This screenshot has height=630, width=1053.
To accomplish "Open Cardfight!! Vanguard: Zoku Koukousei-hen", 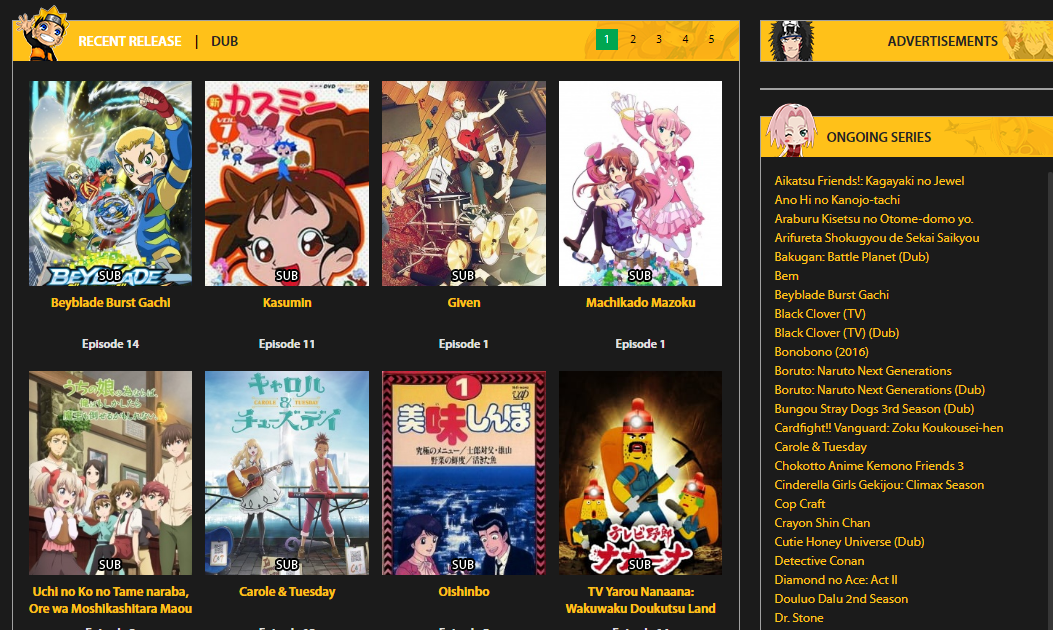I will pyautogui.click(x=889, y=428).
